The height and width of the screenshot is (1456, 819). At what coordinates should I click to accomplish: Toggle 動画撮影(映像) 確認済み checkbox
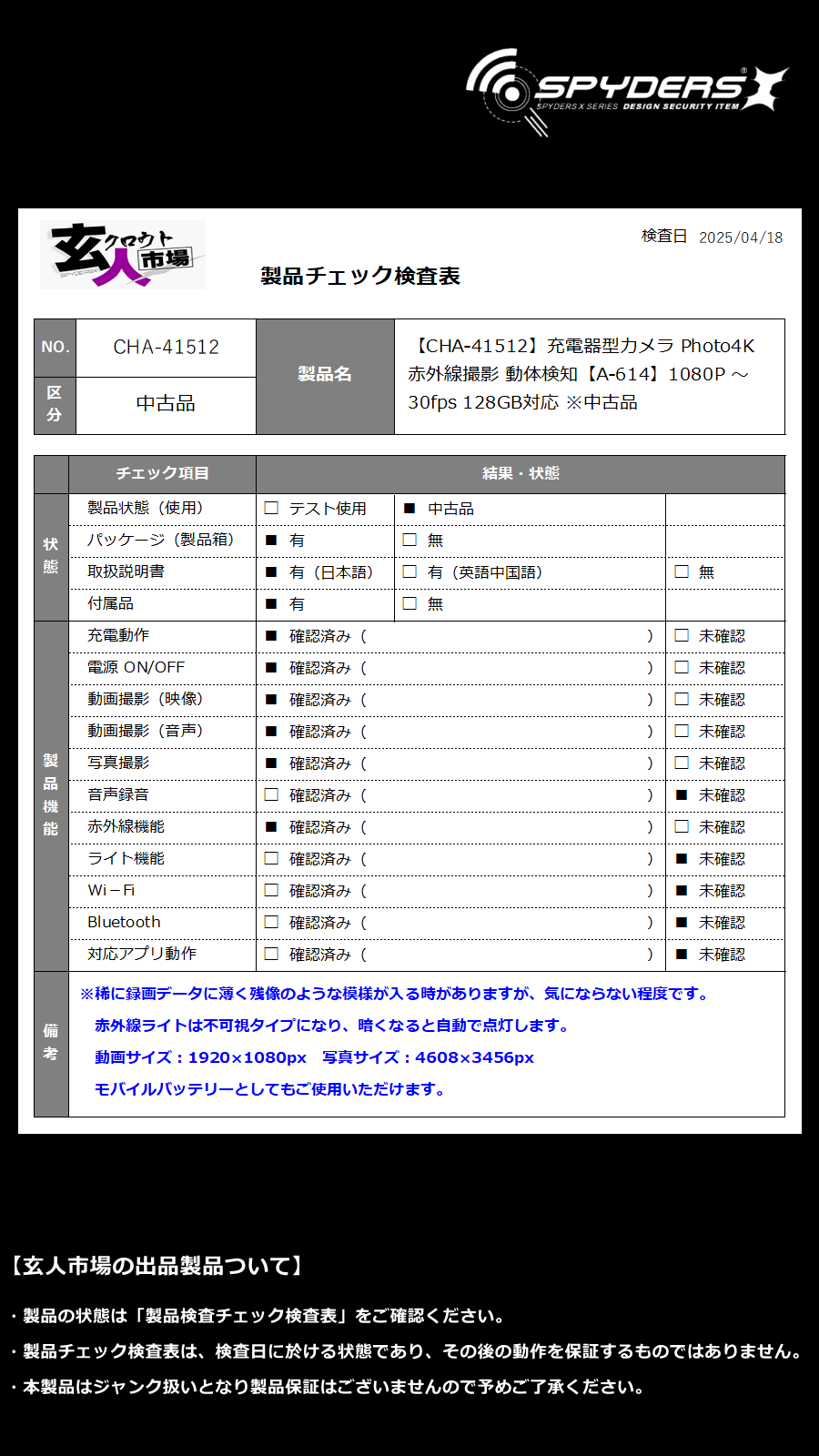tap(271, 699)
